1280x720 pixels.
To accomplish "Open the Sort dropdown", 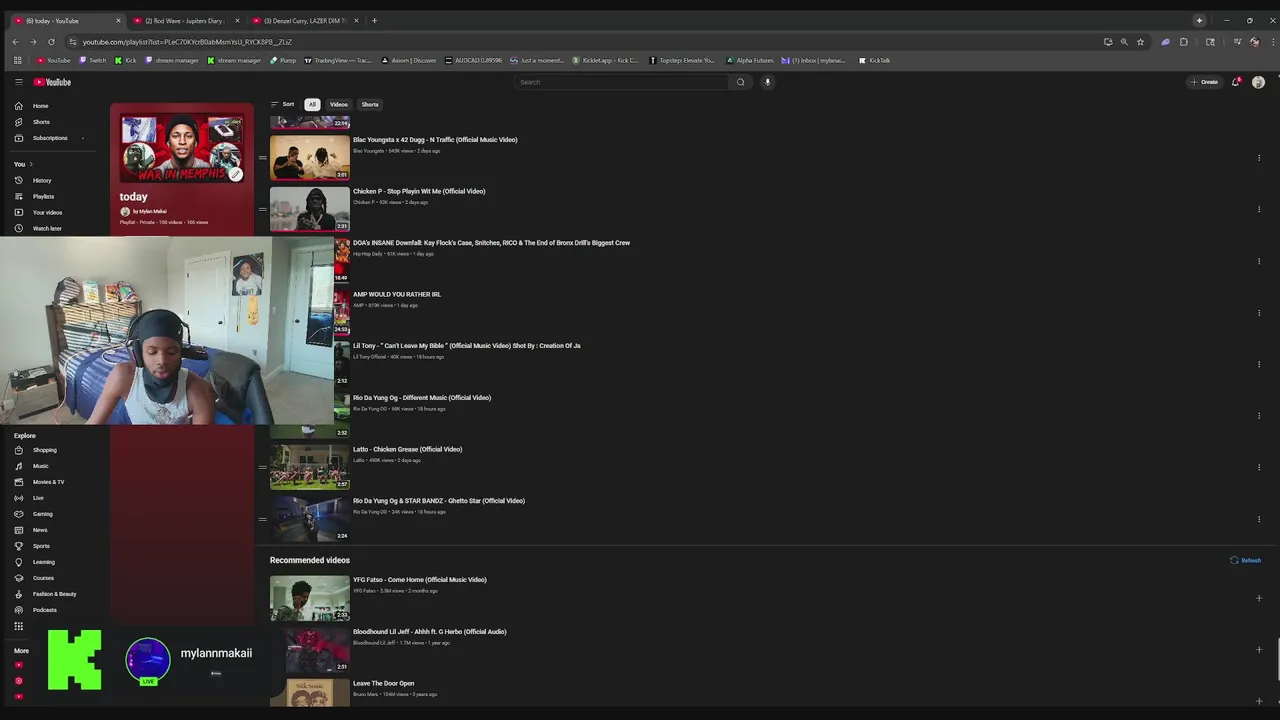I will (x=282, y=104).
